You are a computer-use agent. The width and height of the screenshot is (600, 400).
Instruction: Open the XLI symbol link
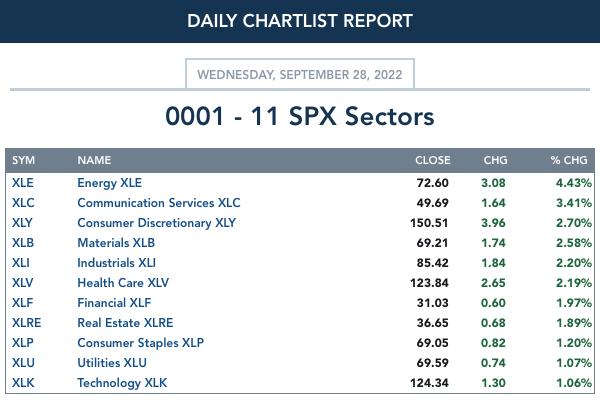click(x=21, y=263)
